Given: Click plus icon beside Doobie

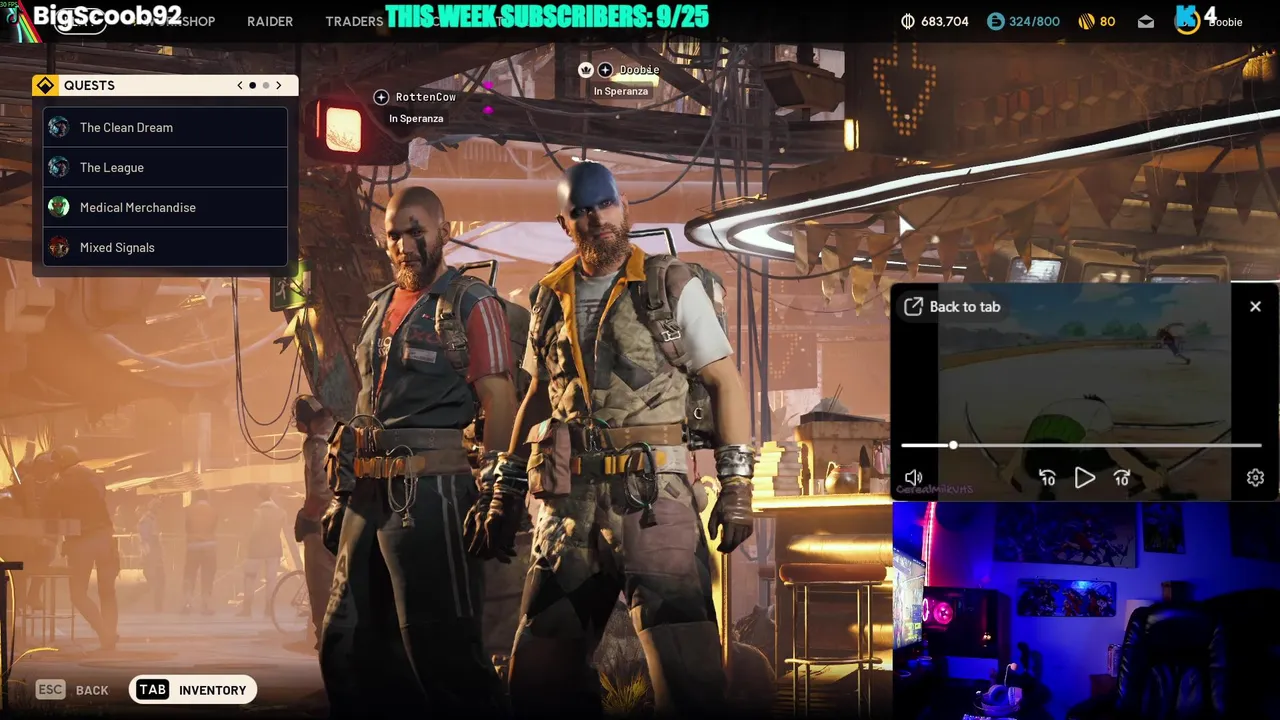Looking at the screenshot, I should pos(605,70).
